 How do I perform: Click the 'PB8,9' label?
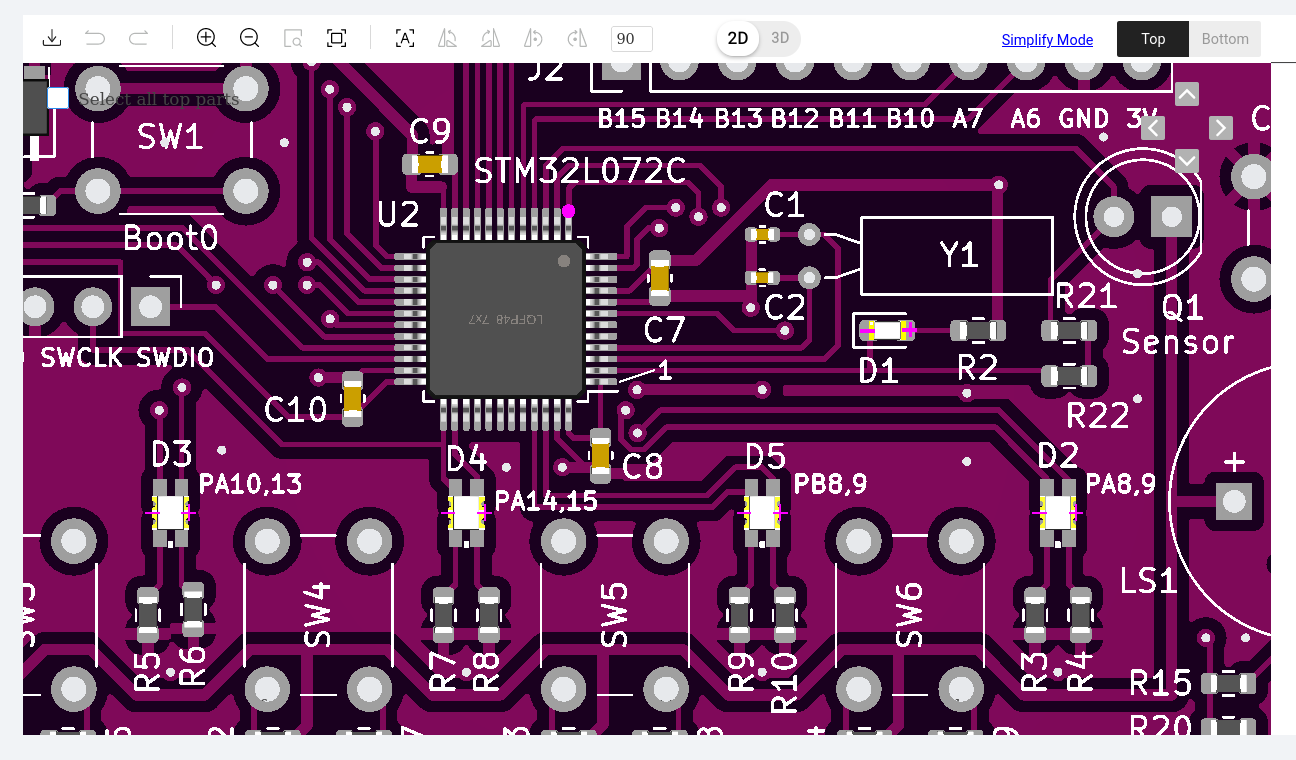(x=830, y=485)
